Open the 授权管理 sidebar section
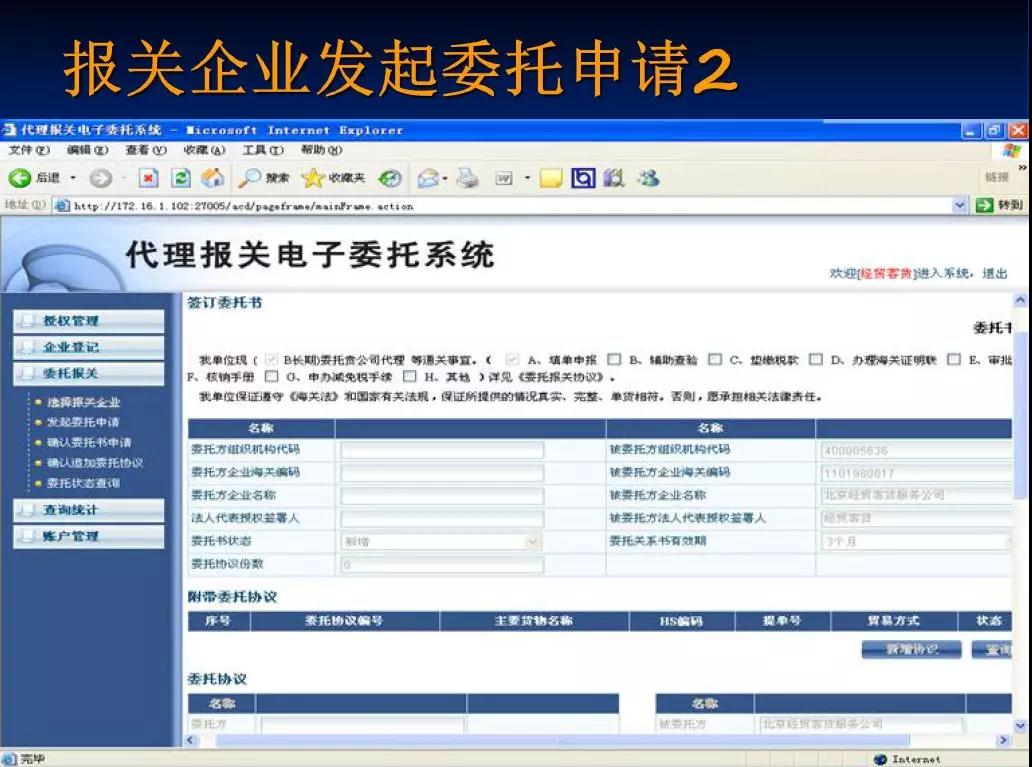The width and height of the screenshot is (1032, 767). 89,321
